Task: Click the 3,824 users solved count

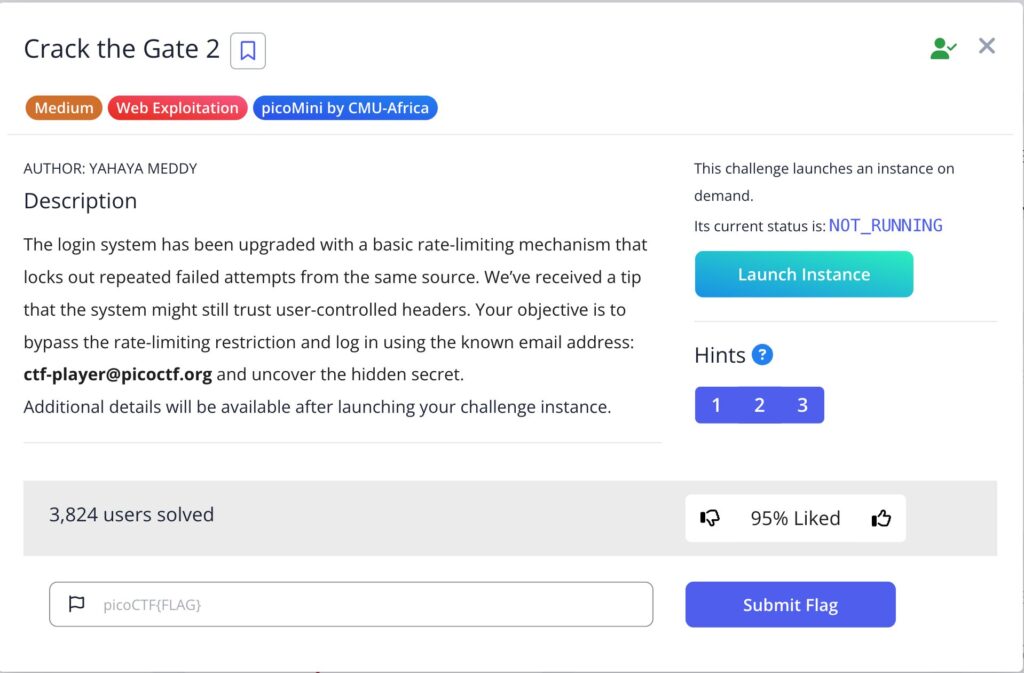Action: pyautogui.click(x=131, y=515)
